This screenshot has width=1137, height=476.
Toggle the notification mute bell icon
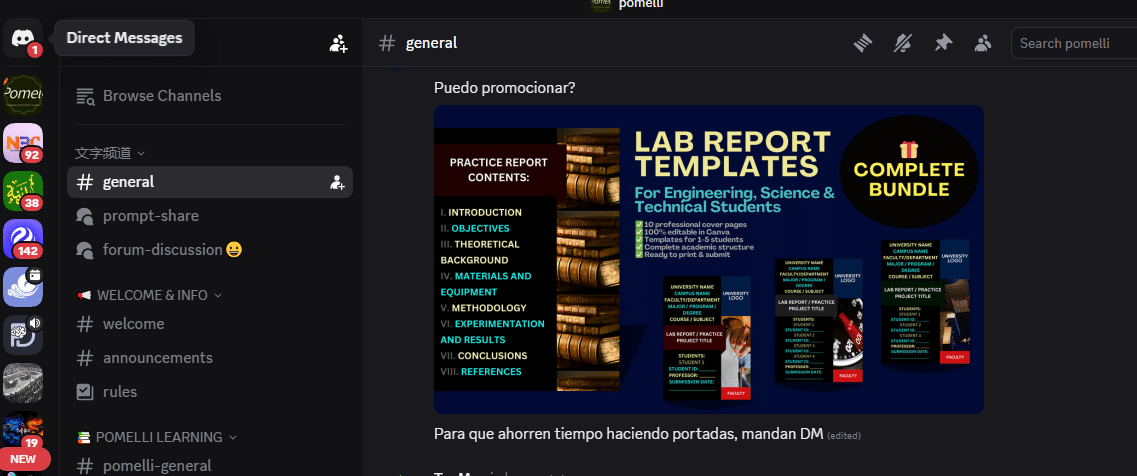903,43
